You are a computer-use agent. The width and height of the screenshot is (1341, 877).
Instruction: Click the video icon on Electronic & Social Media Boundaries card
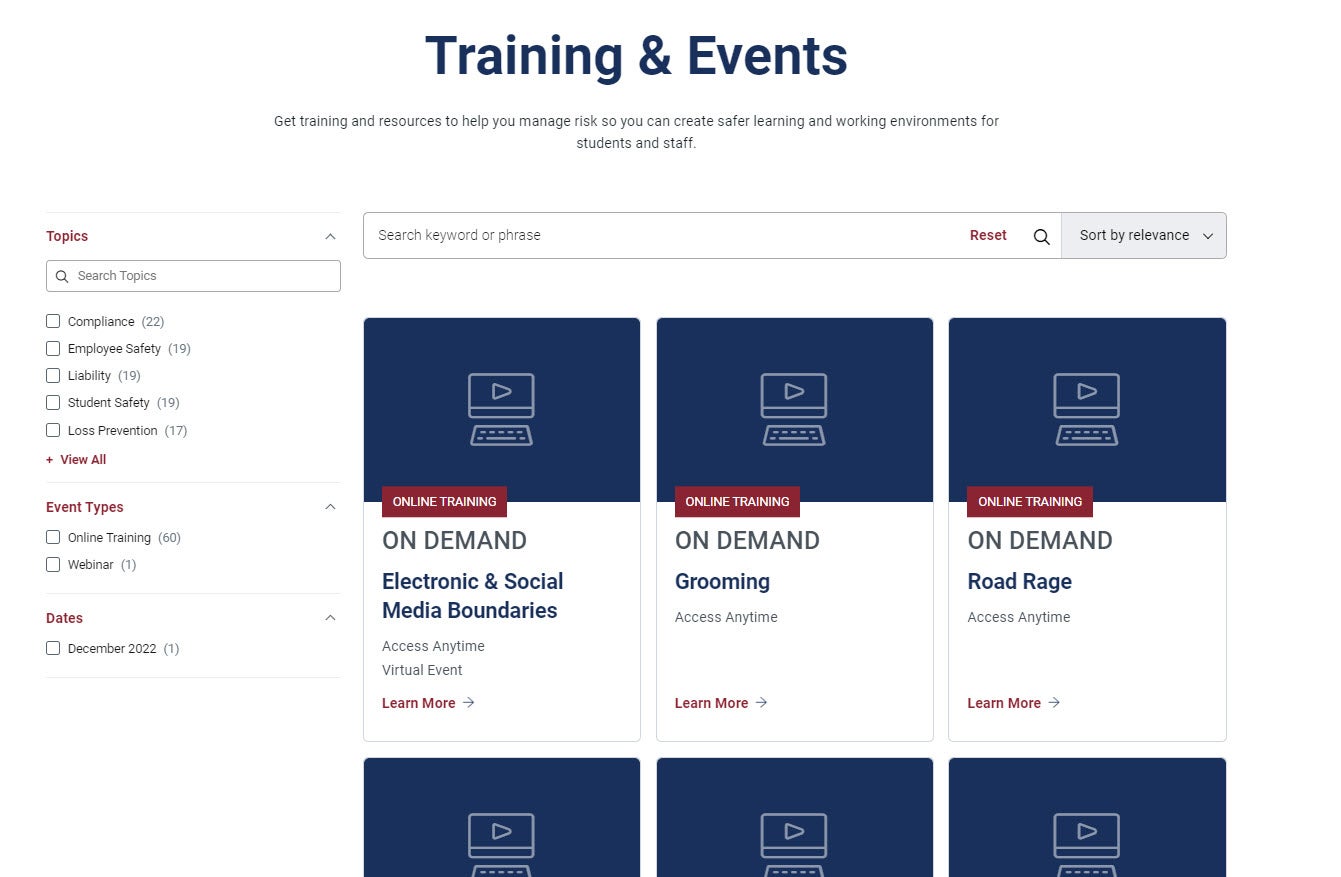(x=501, y=409)
